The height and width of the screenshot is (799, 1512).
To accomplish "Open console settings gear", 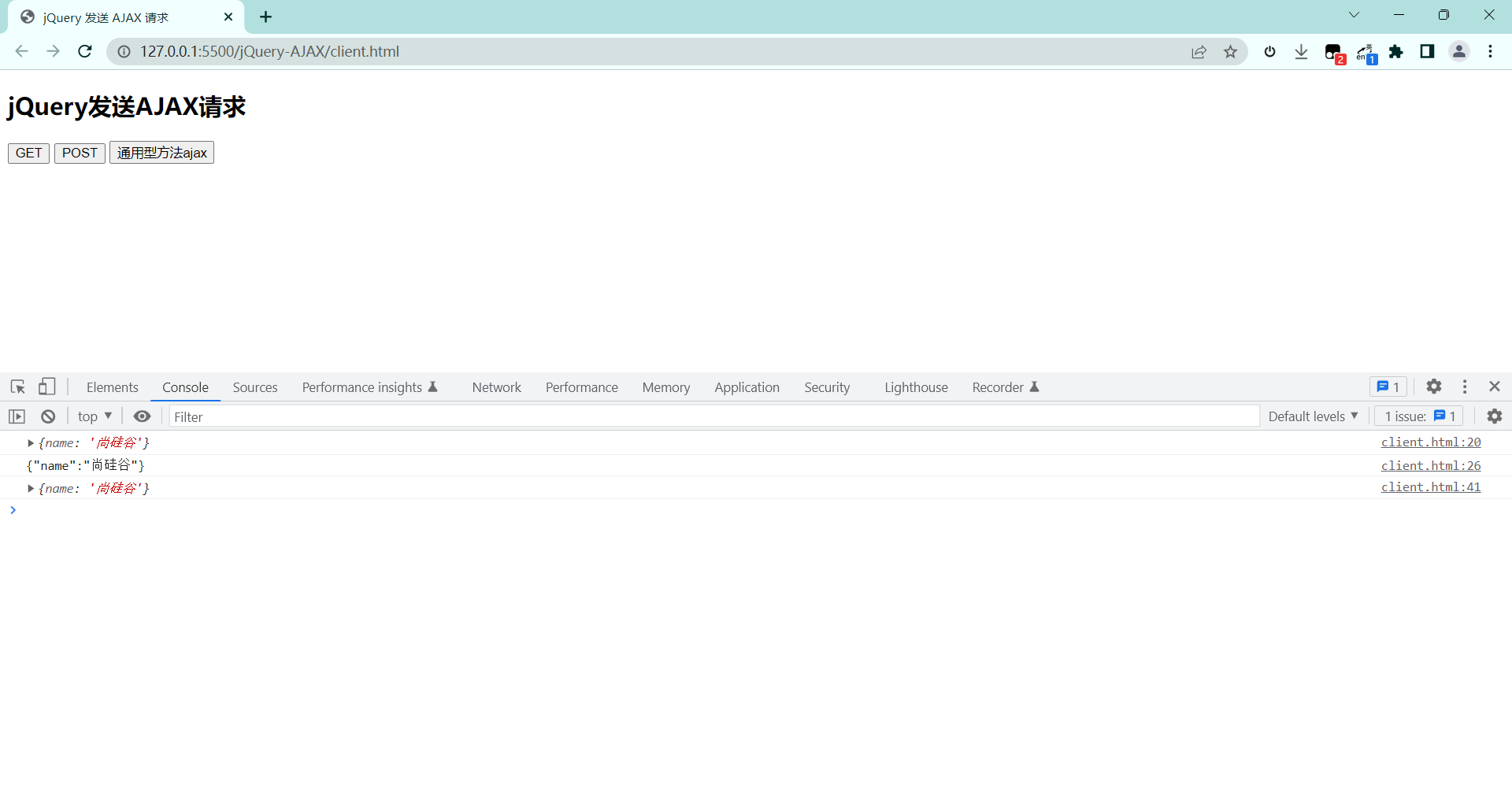I will click(1494, 416).
